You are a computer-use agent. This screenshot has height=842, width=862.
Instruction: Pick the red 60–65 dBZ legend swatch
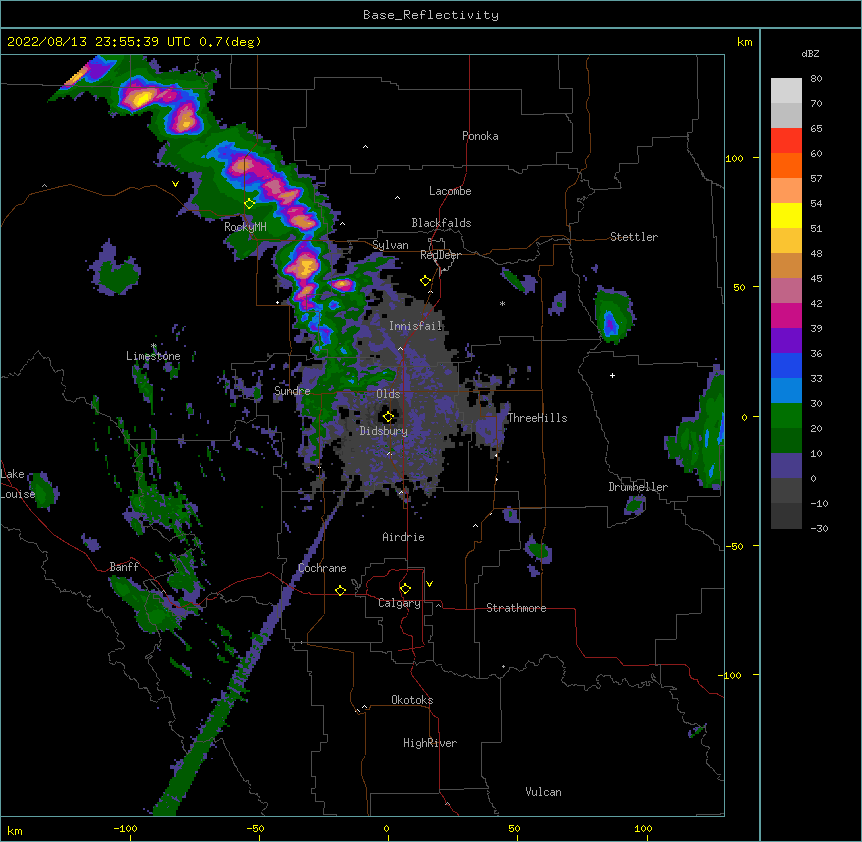pos(786,141)
